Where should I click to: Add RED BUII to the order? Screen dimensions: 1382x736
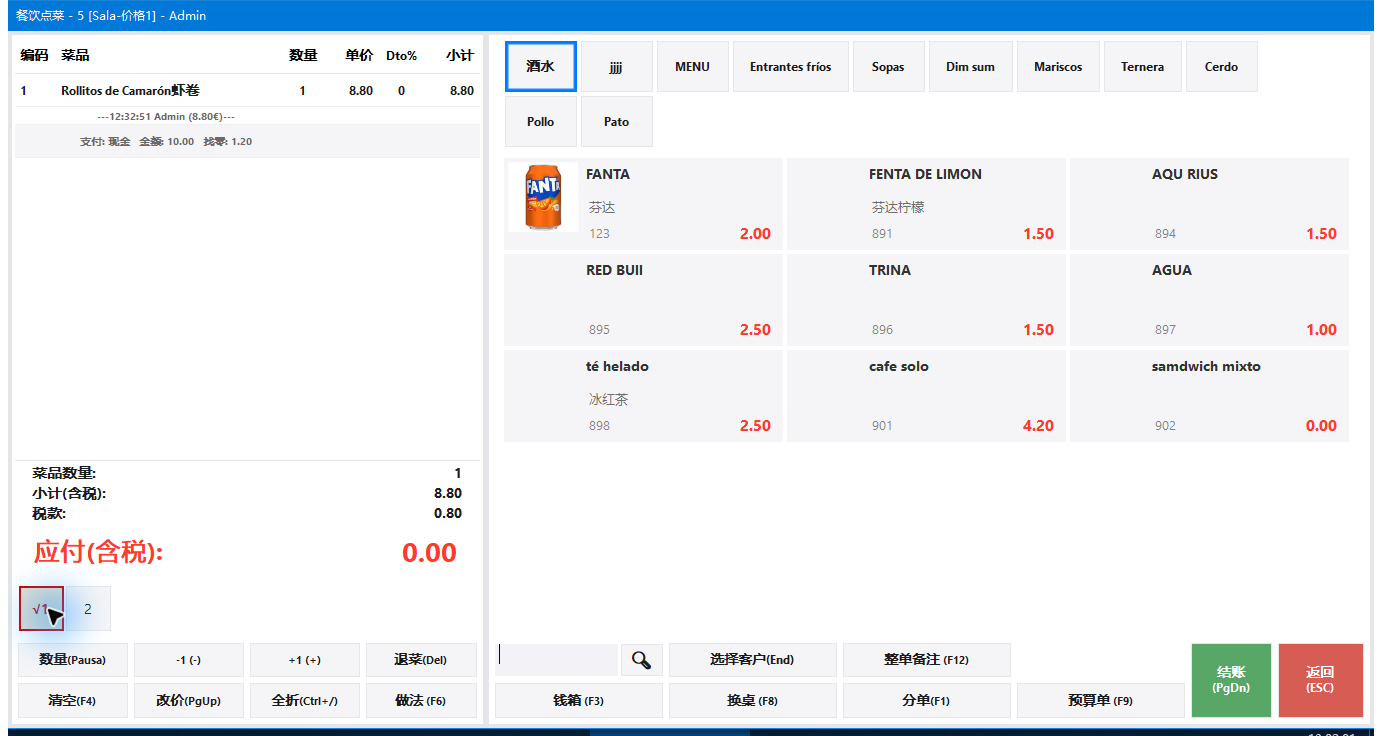(x=643, y=300)
